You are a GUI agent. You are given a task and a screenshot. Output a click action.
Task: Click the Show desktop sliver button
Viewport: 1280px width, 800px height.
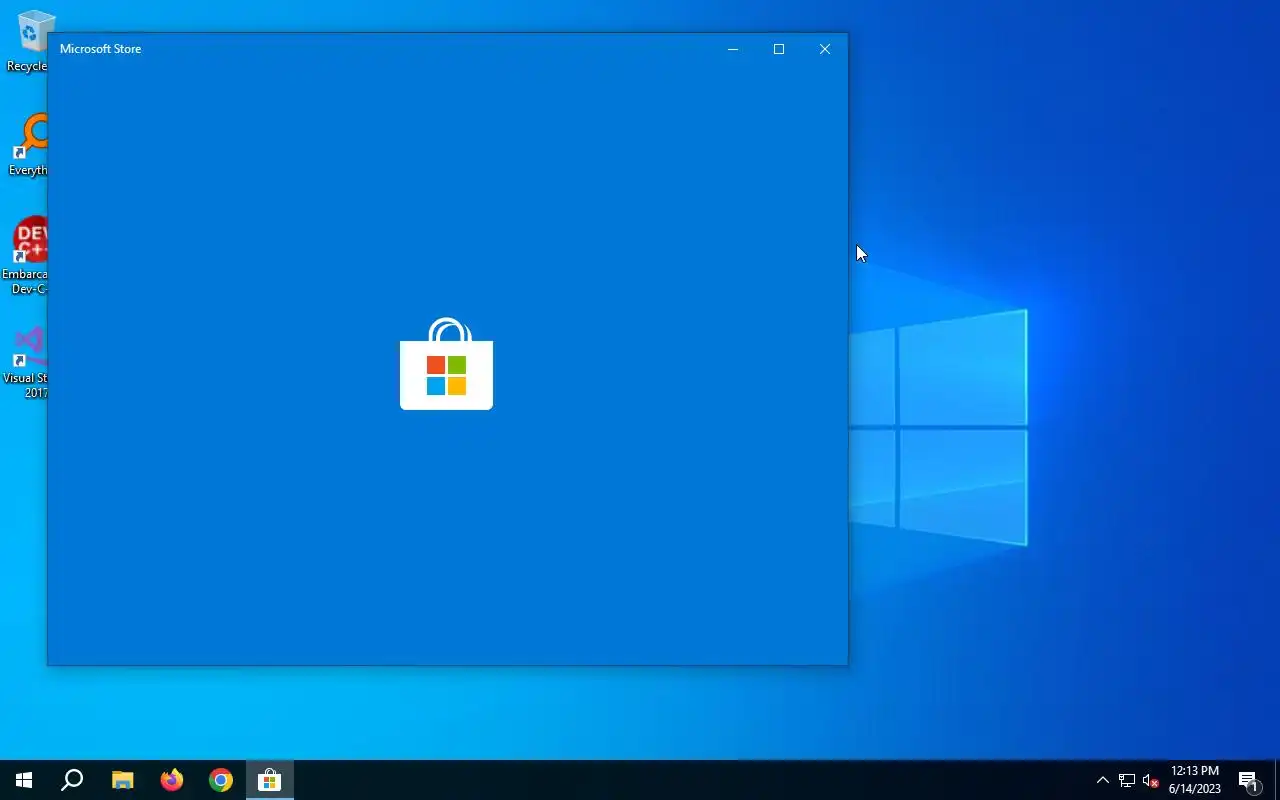[1277, 780]
